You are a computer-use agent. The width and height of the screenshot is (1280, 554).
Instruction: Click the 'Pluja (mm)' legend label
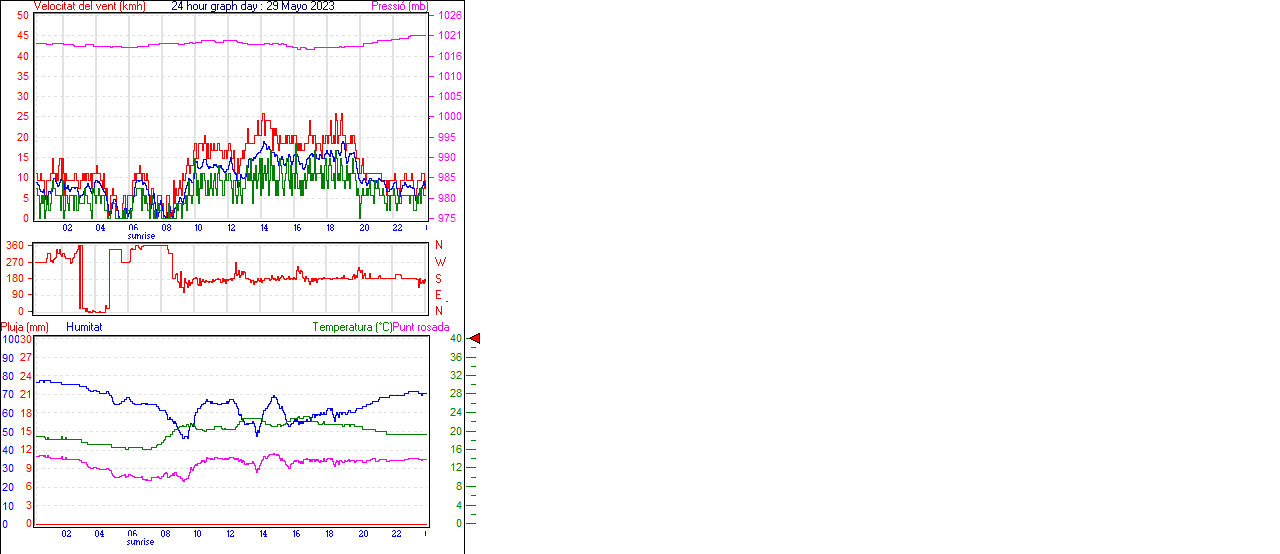25,327
